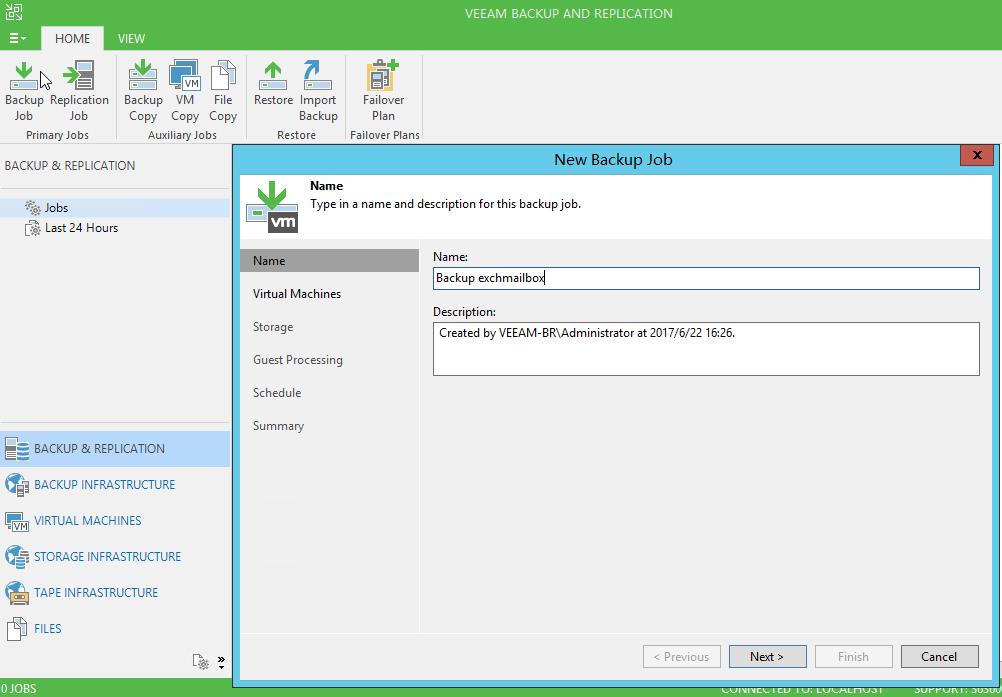Open VIRTUAL MACHINES view

point(73,521)
